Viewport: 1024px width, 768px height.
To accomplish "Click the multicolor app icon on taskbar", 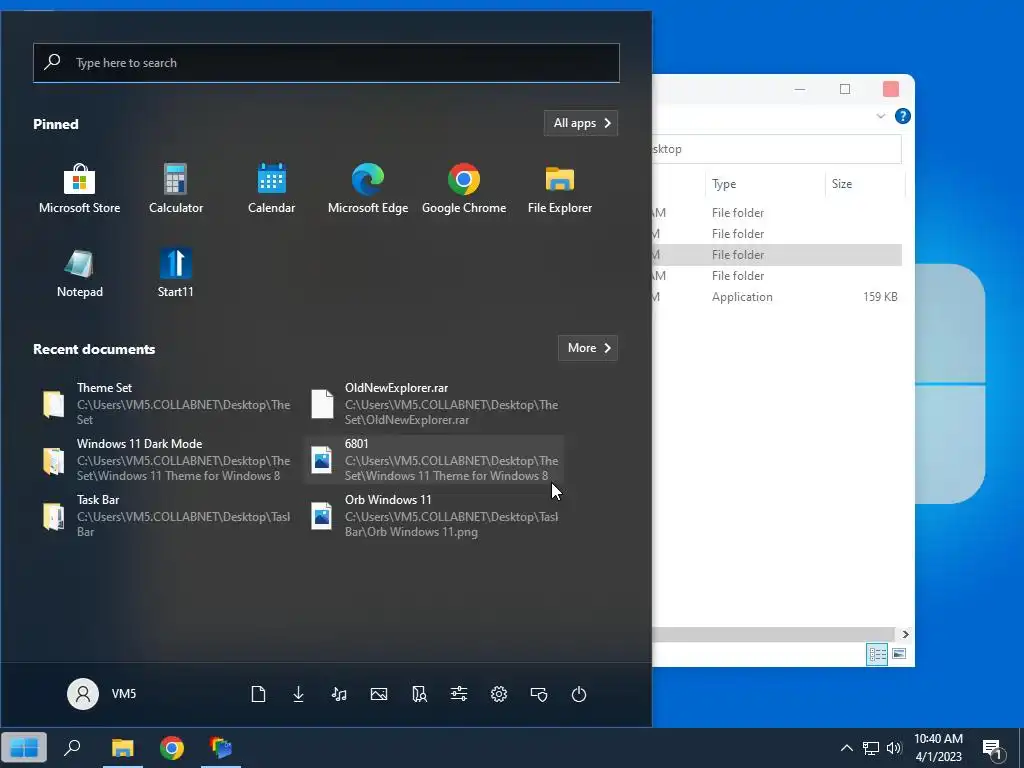I will (x=221, y=748).
